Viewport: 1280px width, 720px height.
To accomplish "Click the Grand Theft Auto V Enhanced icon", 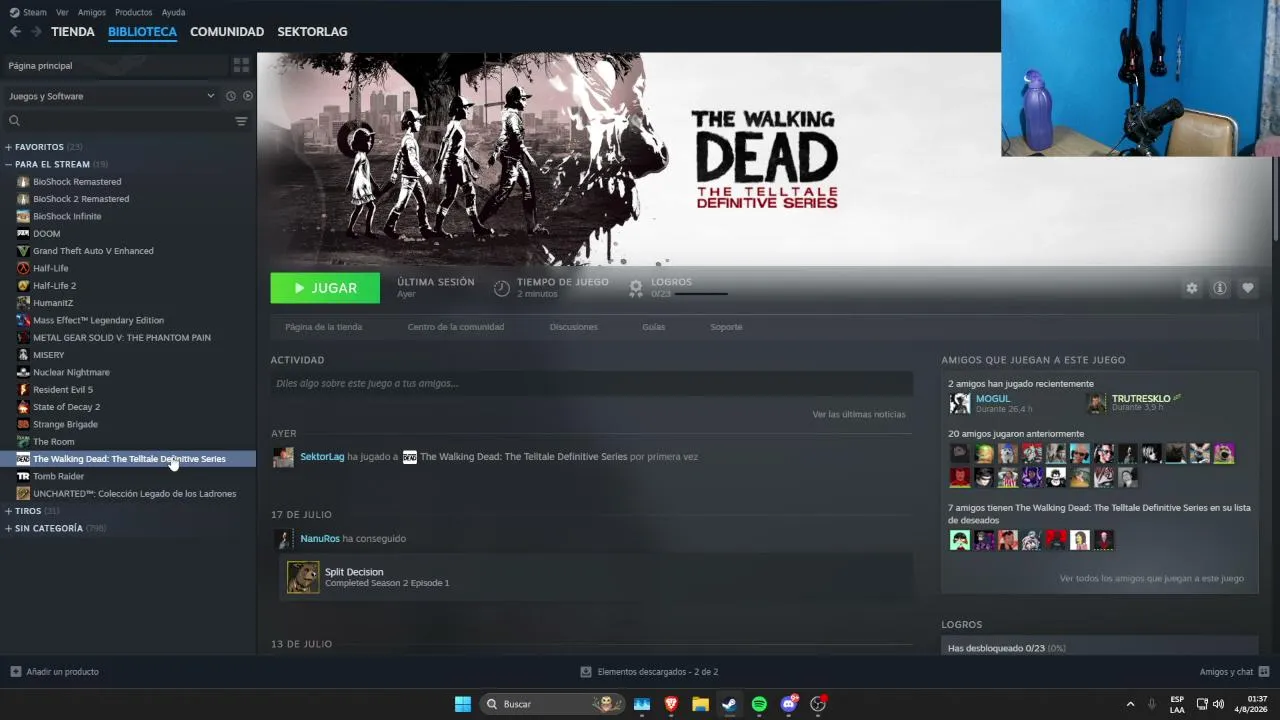I will (x=23, y=251).
